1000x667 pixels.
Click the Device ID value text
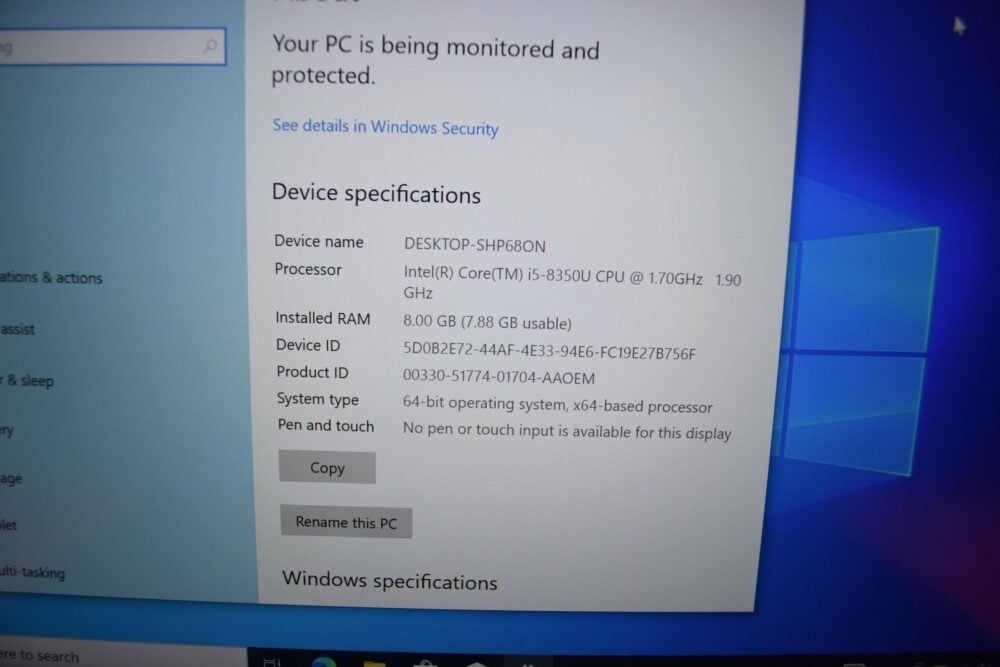[549, 351]
